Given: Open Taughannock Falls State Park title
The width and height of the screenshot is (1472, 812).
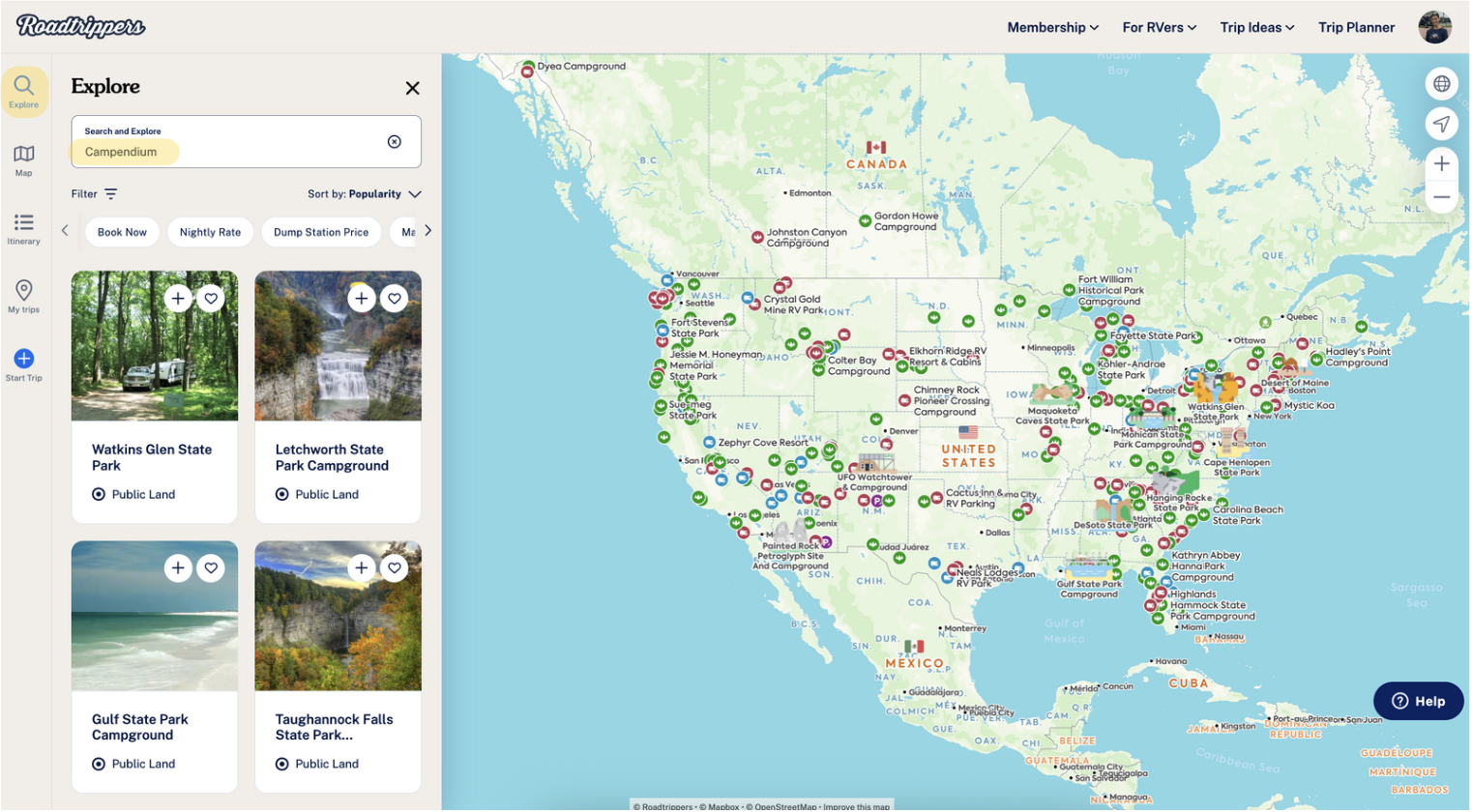Looking at the screenshot, I should click(334, 727).
